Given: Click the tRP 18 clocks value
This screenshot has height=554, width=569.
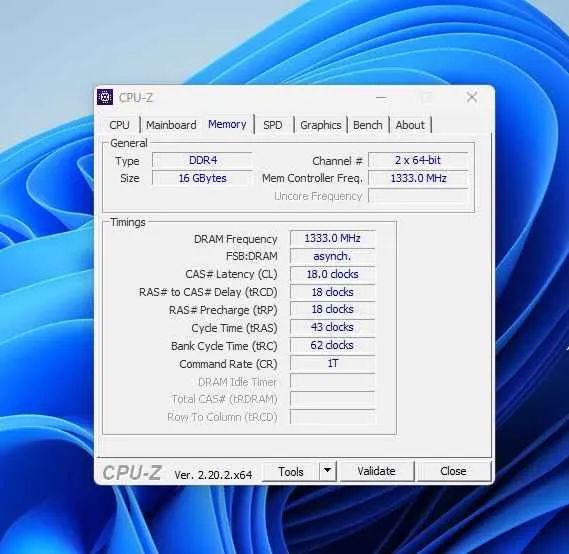Looking at the screenshot, I should (x=332, y=309).
